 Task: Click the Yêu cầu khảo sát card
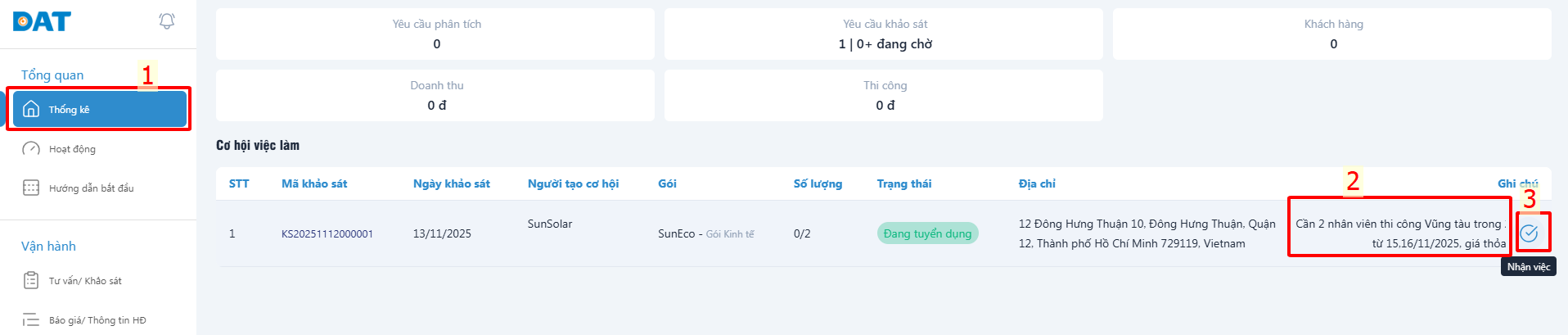click(x=884, y=34)
